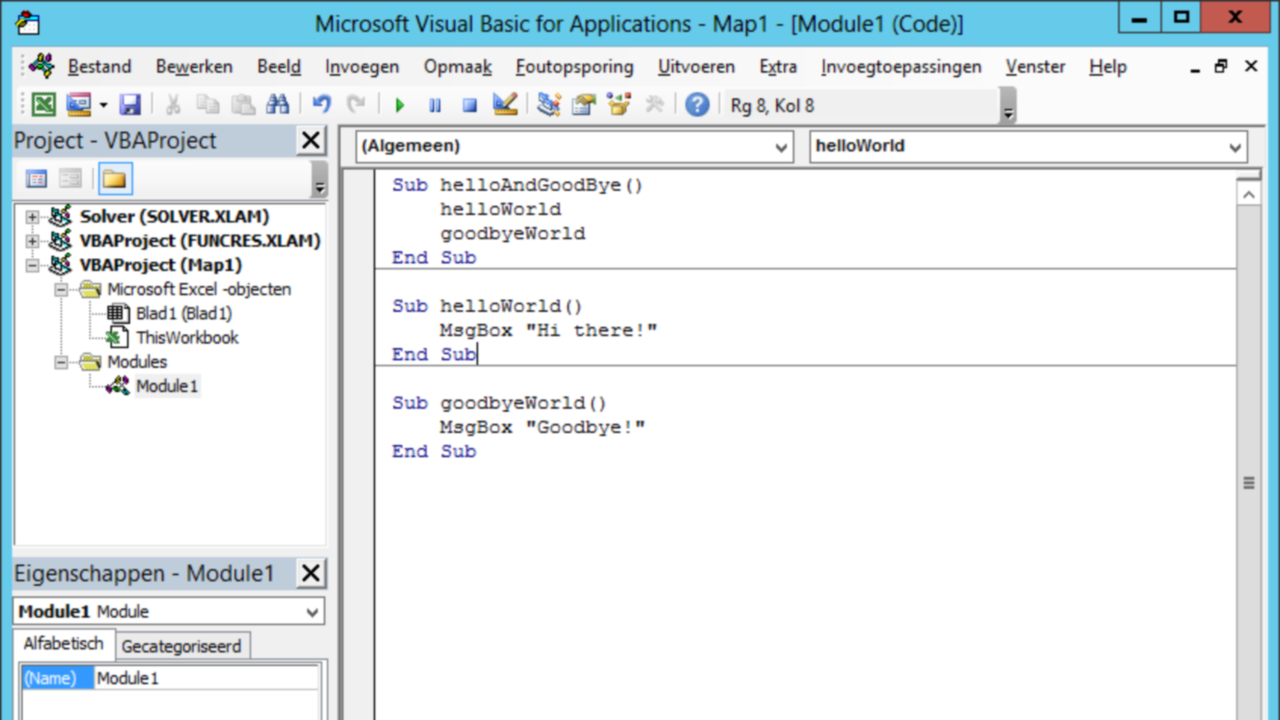Image resolution: width=1280 pixels, height=720 pixels.
Task: Click the Toolbox hammer-wrench icon
Action: click(654, 105)
